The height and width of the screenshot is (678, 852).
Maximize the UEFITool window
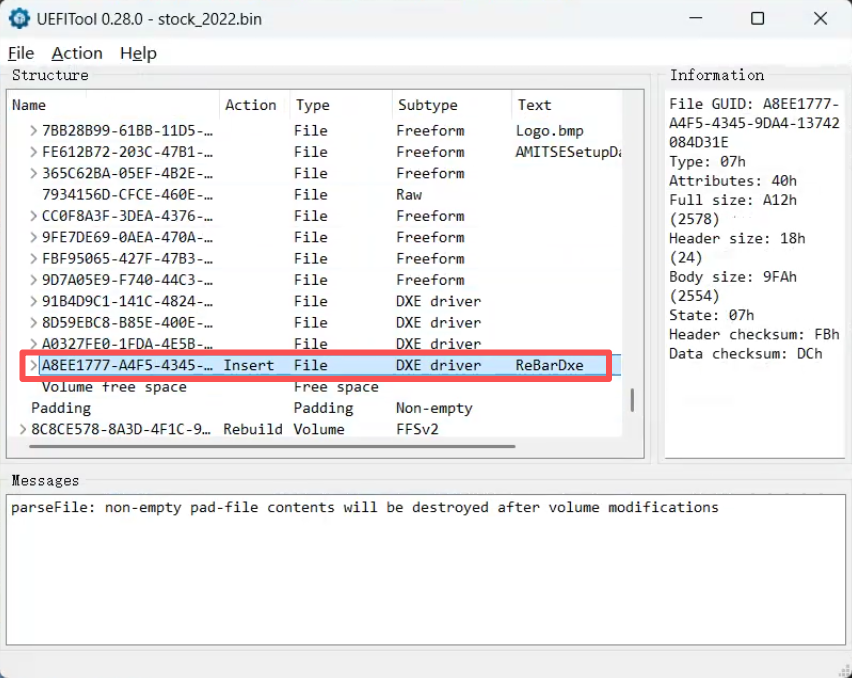tap(757, 18)
